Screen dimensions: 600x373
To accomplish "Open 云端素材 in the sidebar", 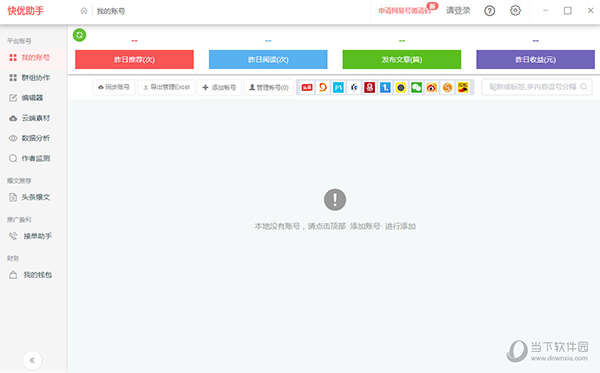I will pyautogui.click(x=33, y=118).
